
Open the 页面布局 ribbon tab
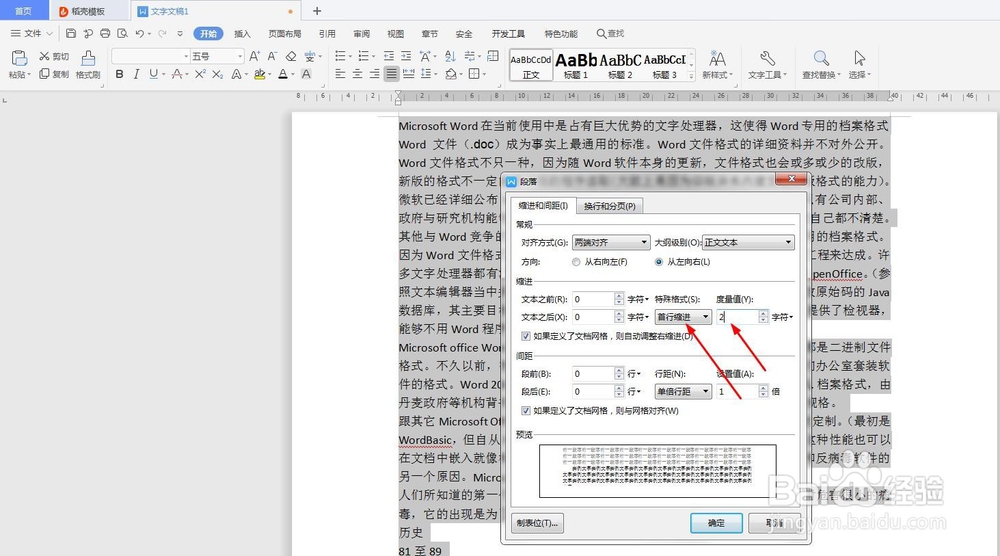[x=284, y=34]
